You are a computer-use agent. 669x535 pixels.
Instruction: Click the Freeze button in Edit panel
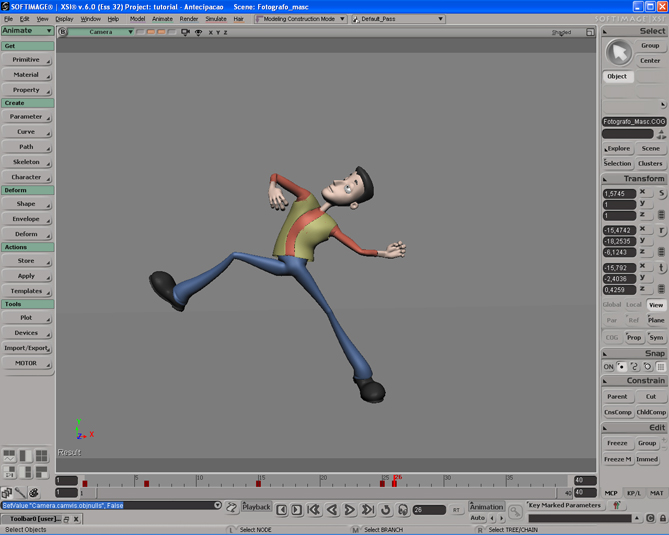(617, 443)
